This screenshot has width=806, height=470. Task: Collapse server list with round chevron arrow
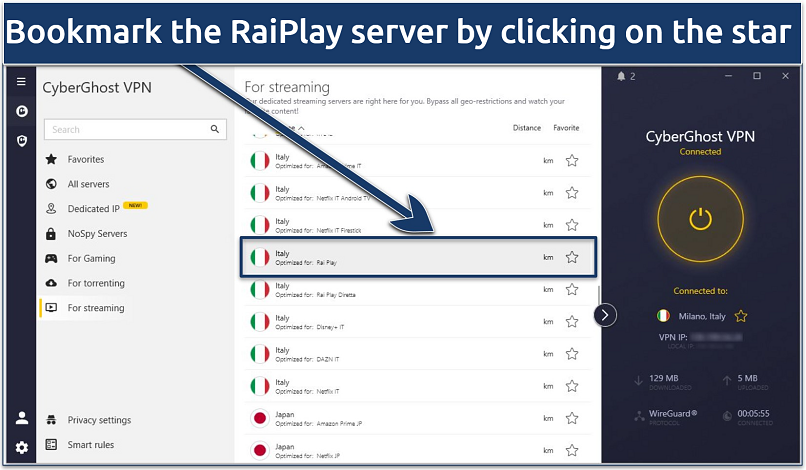(x=605, y=315)
